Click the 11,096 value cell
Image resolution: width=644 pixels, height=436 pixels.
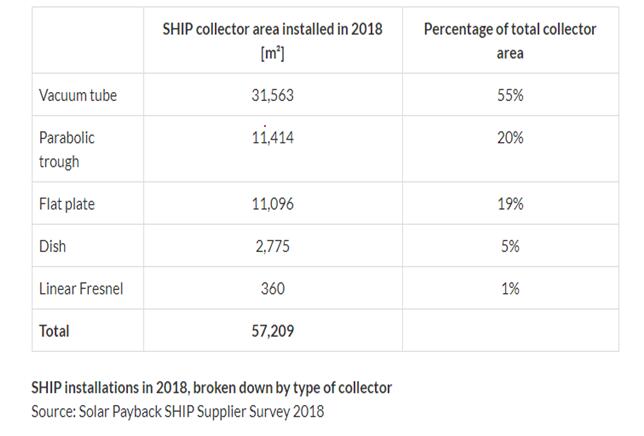click(x=272, y=203)
